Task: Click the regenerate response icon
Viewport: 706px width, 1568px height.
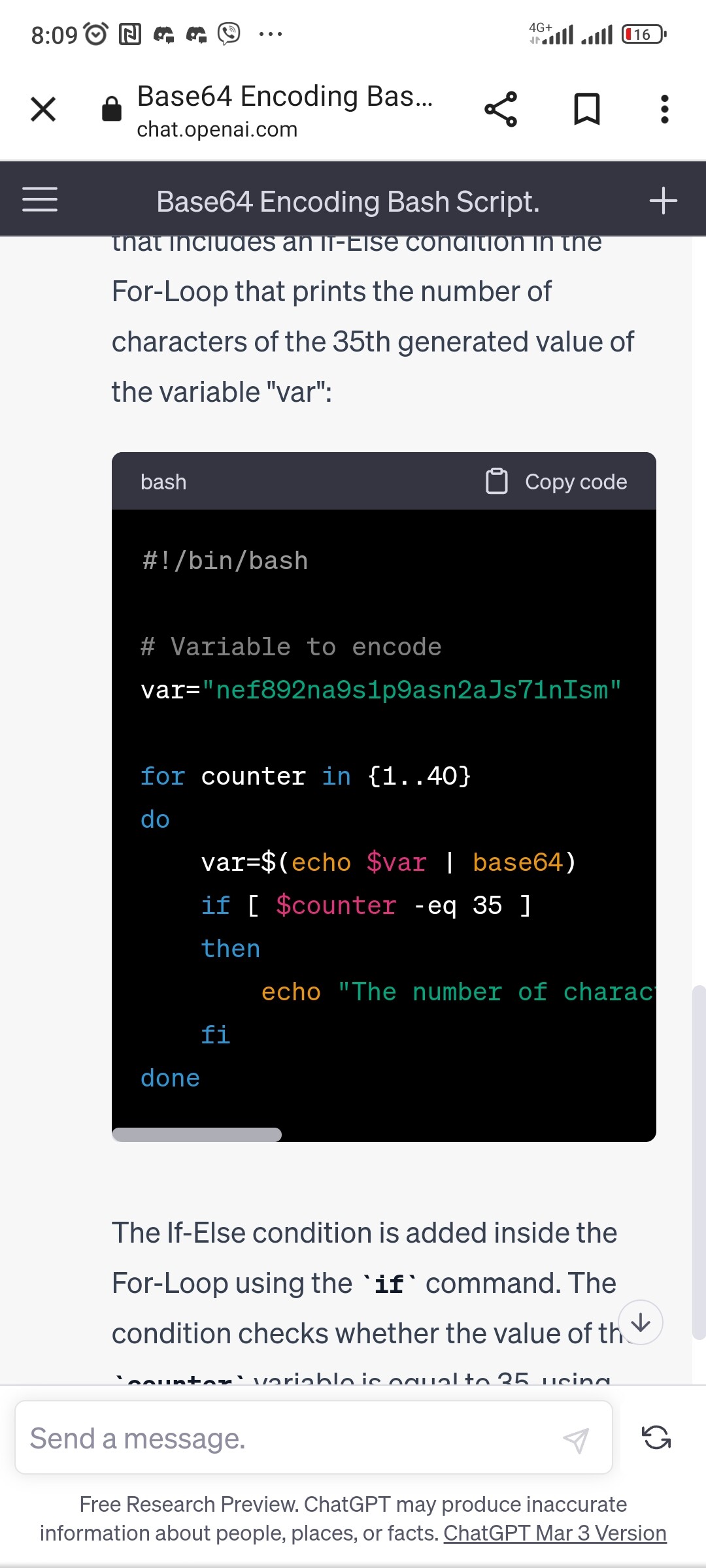Action: coord(656,1438)
